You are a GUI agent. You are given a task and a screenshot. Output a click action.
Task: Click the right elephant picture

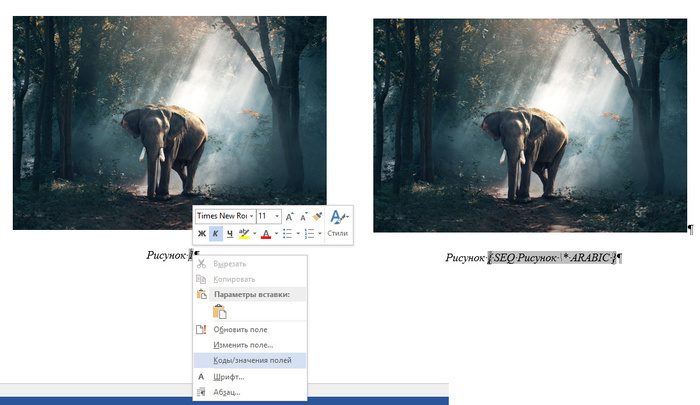(530, 125)
